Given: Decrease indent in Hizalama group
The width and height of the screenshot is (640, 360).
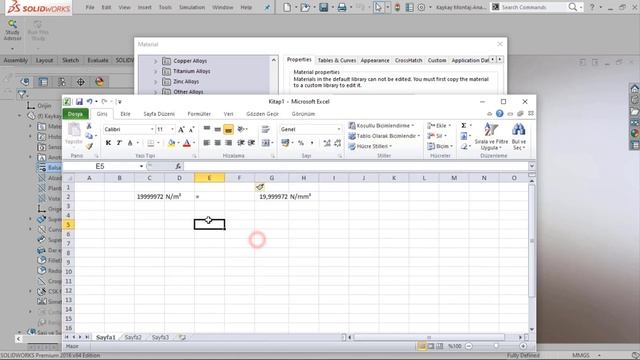Looking at the screenshot, I should 240,143.
